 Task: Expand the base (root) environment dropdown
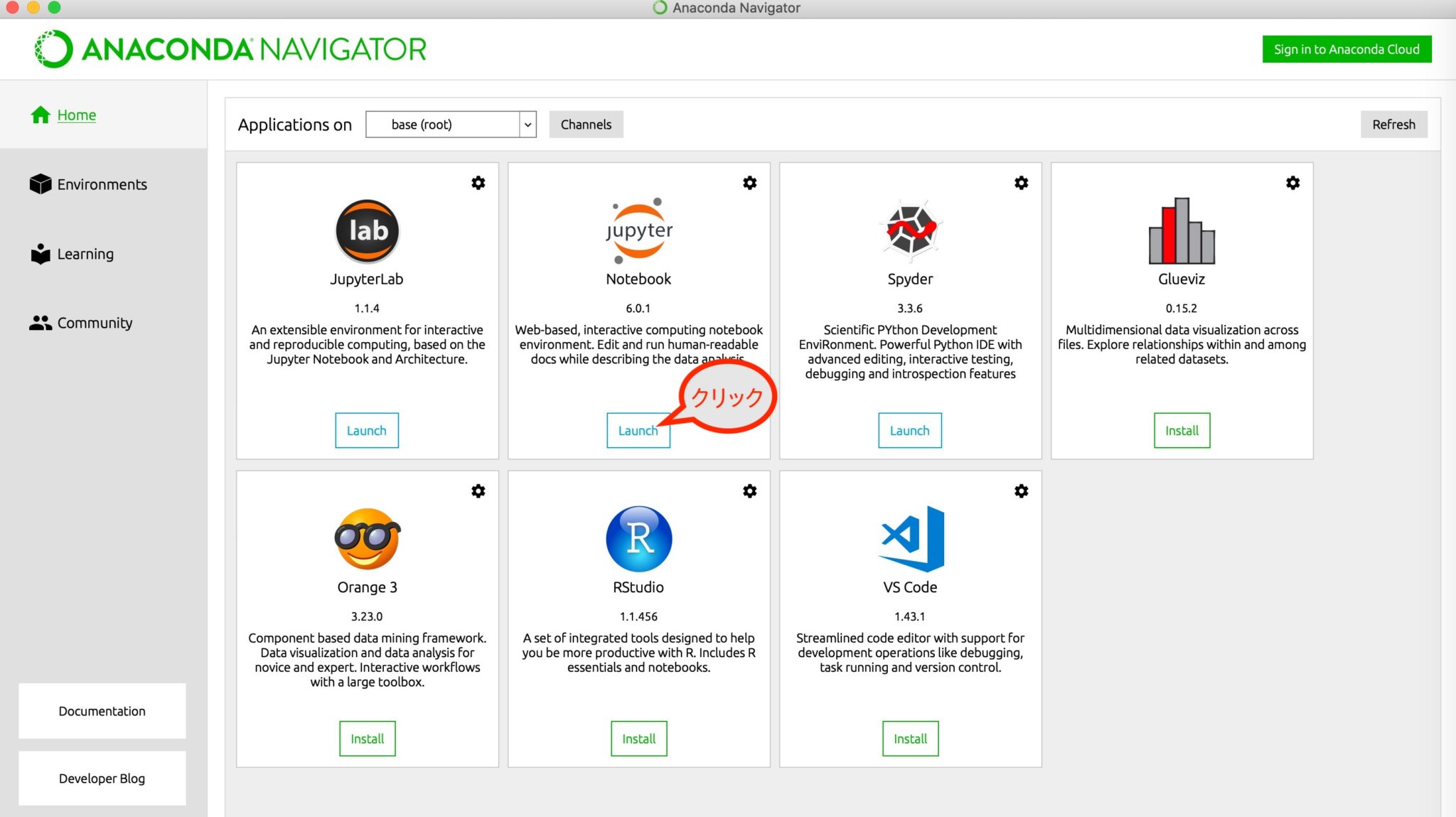coord(528,124)
